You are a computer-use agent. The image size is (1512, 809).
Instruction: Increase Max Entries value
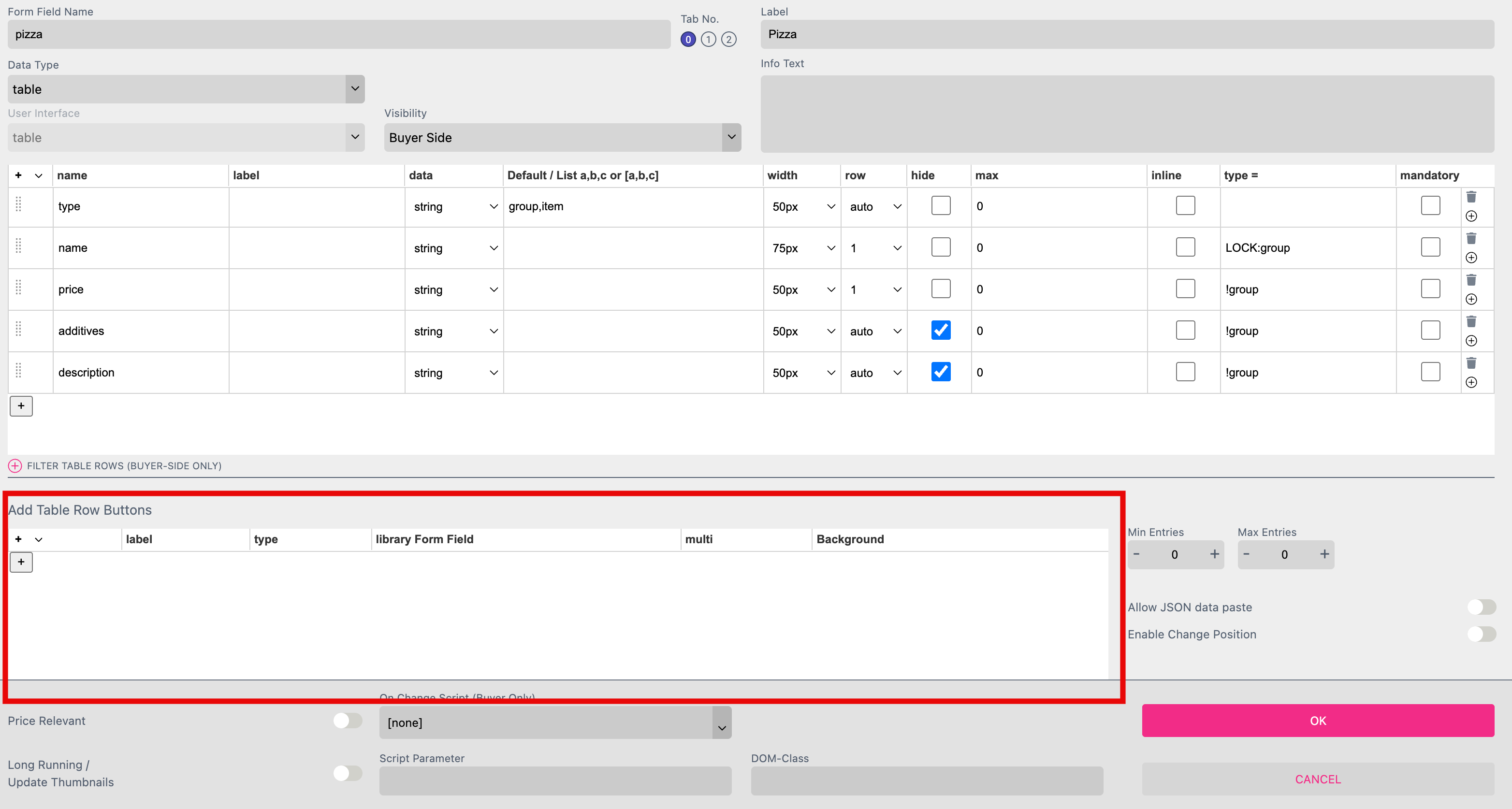click(x=1324, y=554)
